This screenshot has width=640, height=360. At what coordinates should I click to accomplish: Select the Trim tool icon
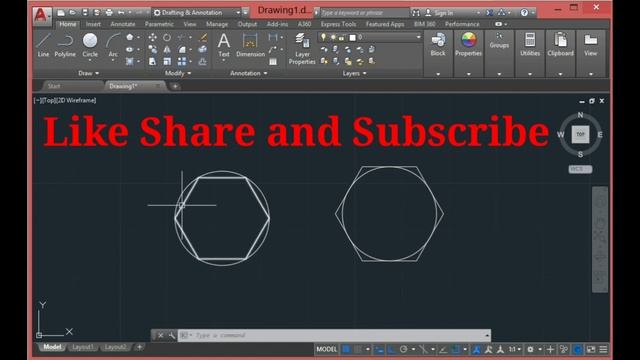pyautogui.click(x=182, y=37)
